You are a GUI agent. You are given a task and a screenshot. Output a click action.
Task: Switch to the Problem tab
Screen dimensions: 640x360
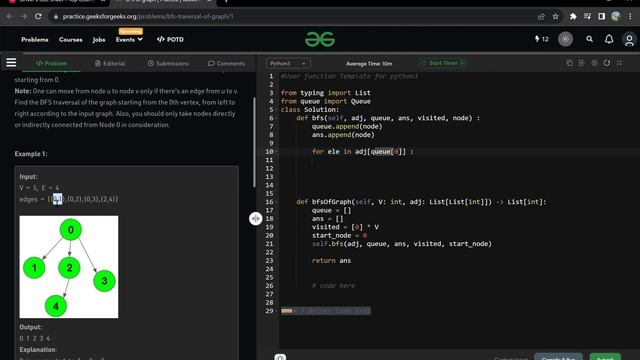point(51,63)
